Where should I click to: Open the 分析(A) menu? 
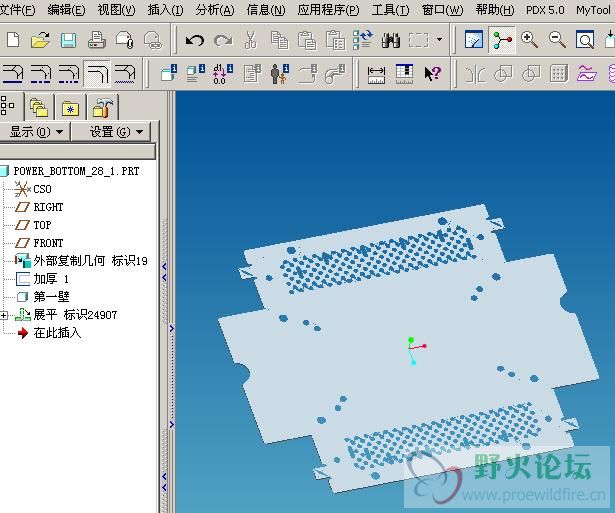(215, 9)
